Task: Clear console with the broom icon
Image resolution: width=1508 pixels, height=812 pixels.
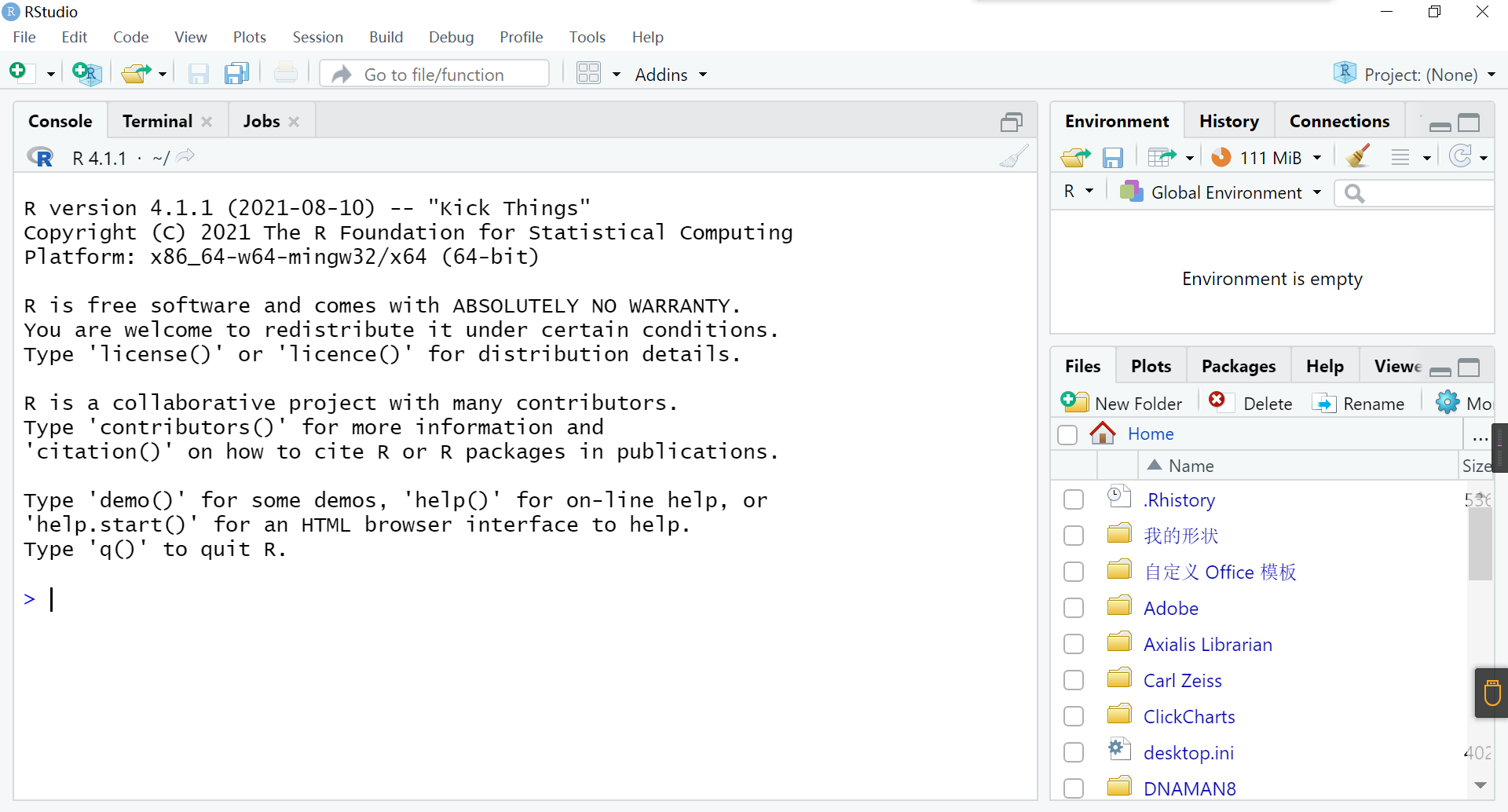Action: [x=1014, y=155]
